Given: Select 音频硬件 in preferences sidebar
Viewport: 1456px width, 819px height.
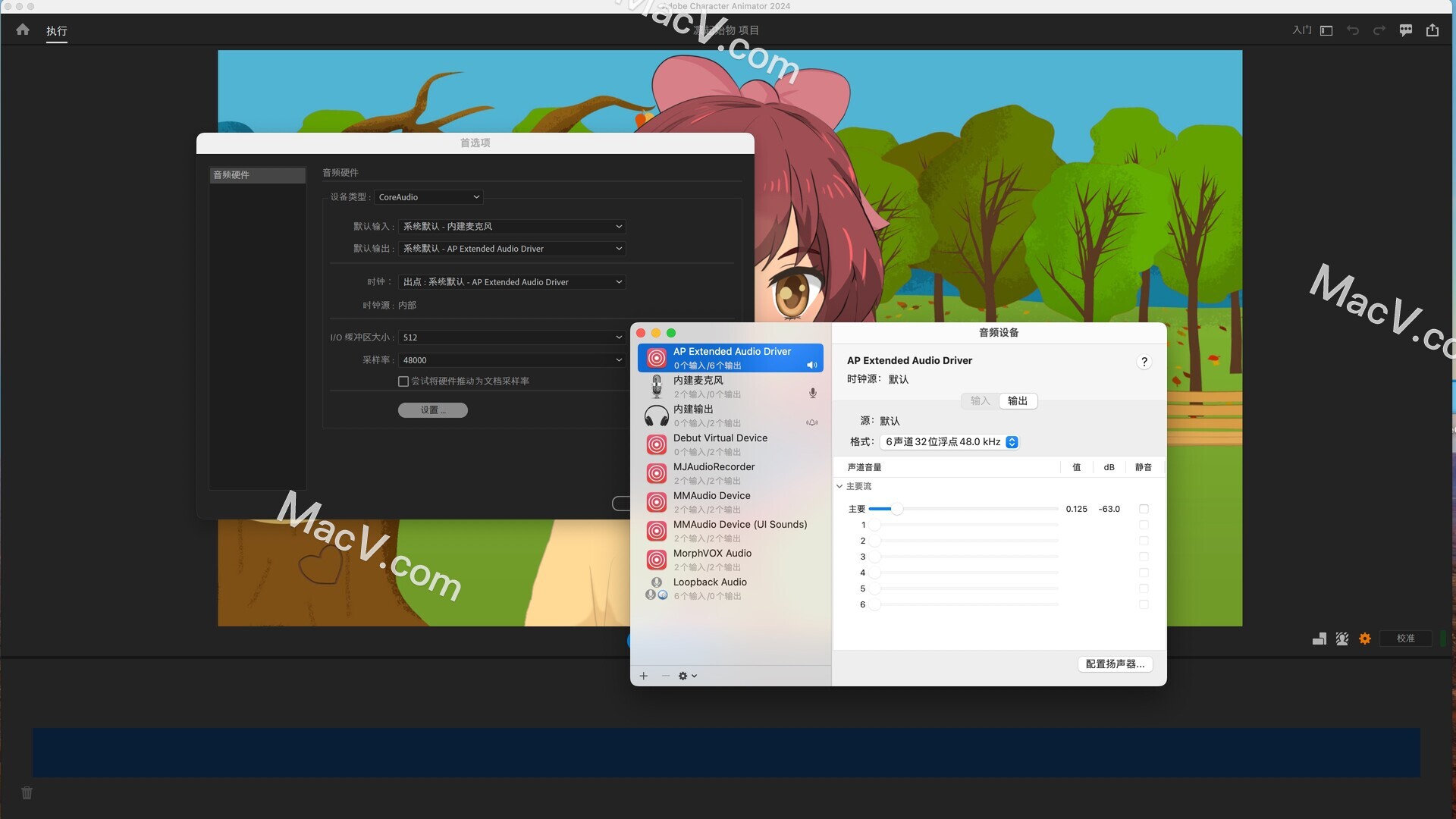Looking at the screenshot, I should (x=257, y=175).
